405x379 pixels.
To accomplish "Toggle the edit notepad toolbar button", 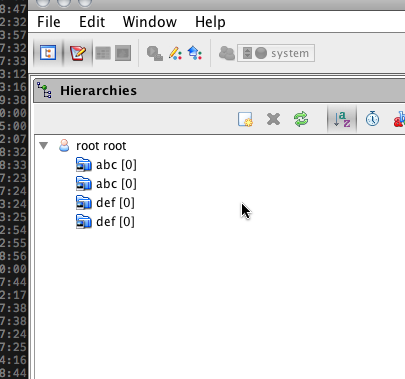I will (x=78, y=53).
